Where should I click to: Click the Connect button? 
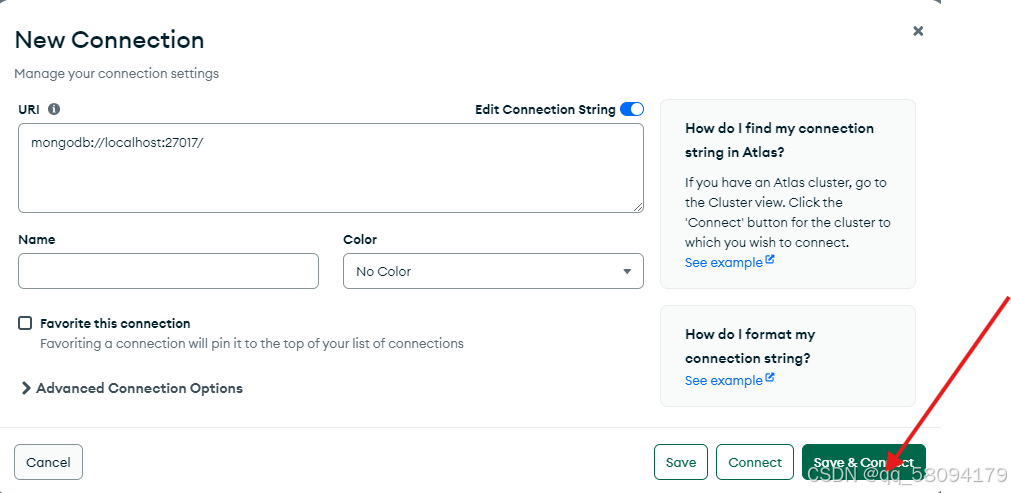click(755, 462)
